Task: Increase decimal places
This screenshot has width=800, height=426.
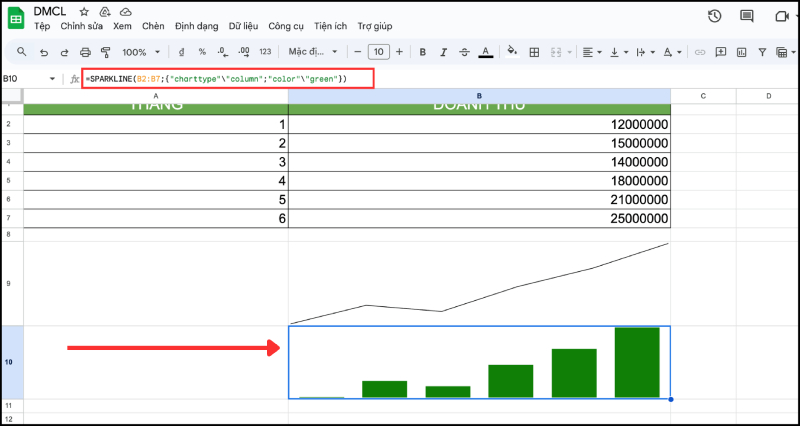Action: [244, 52]
